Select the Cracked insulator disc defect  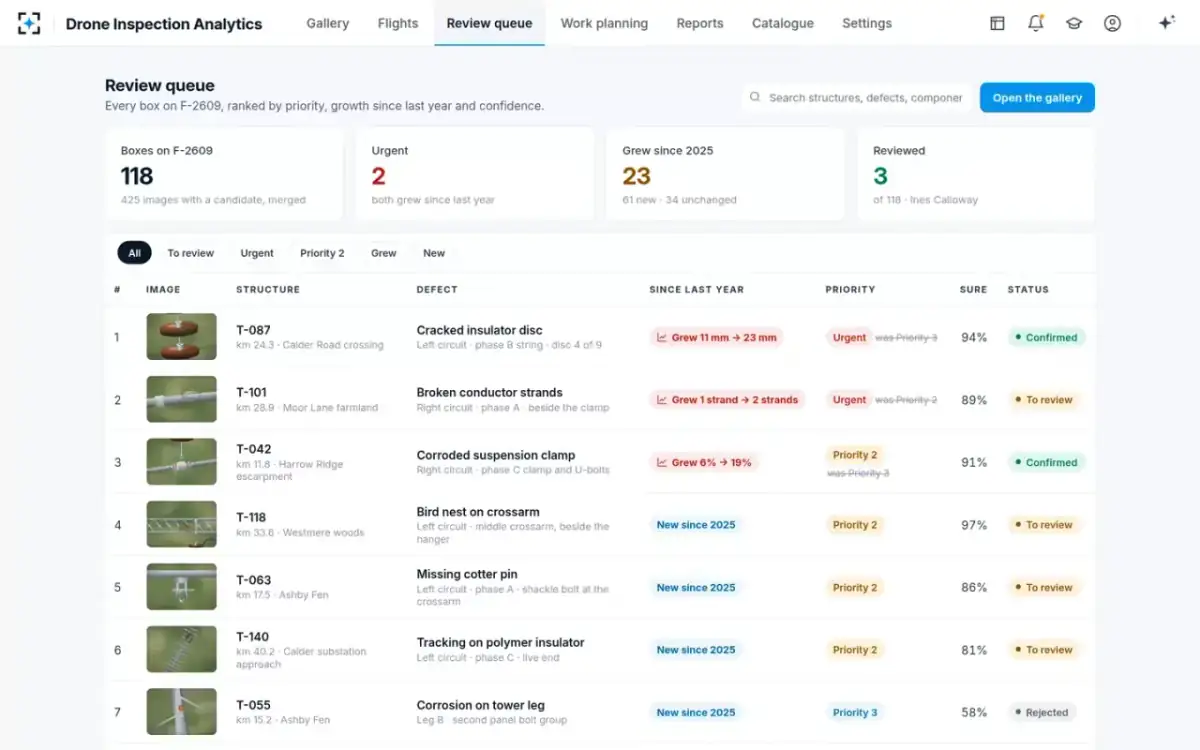pyautogui.click(x=479, y=330)
